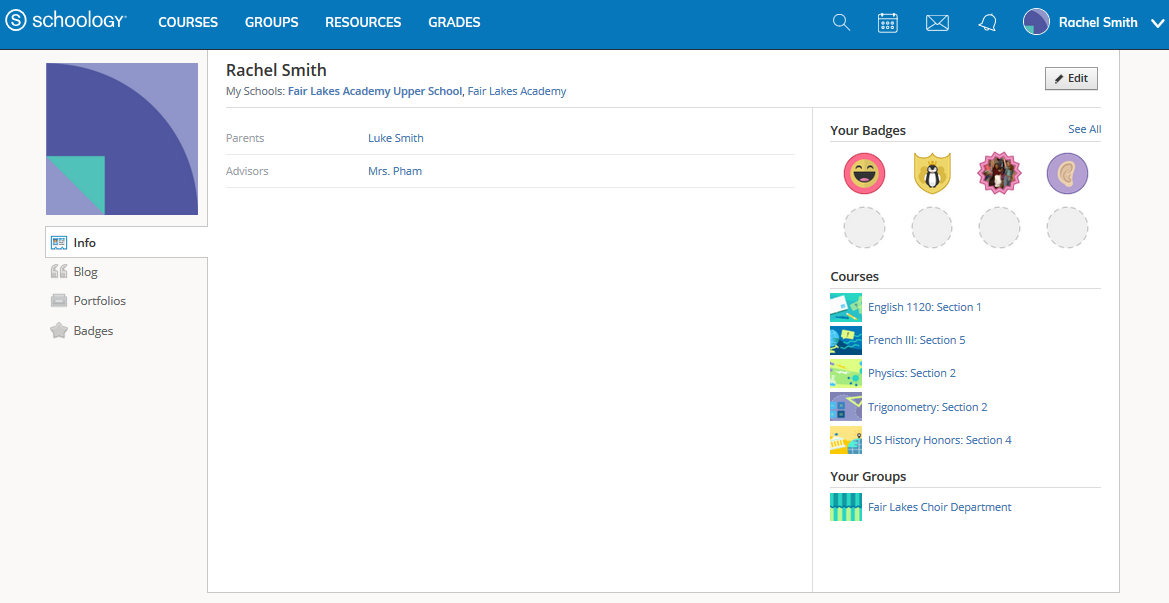Click the French III course thumbnail
Viewport: 1169px width, 603px height.
(x=845, y=340)
